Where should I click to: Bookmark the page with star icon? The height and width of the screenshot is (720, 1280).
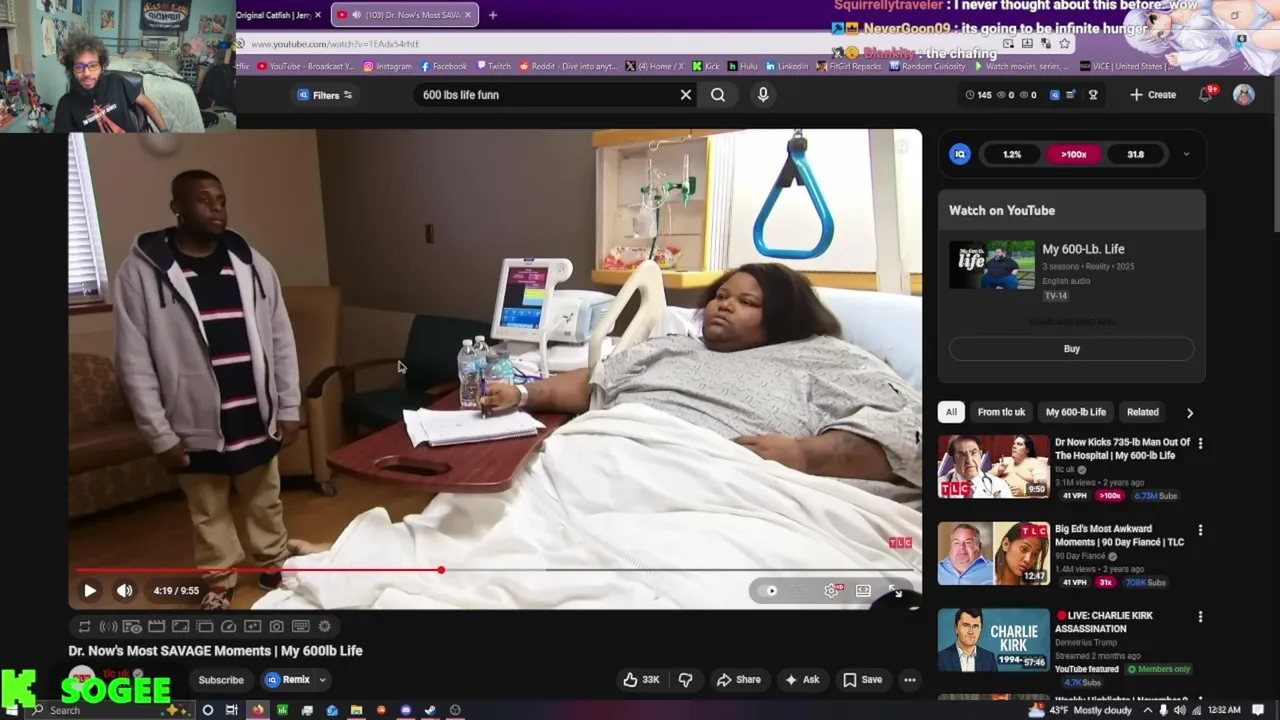tap(1064, 44)
